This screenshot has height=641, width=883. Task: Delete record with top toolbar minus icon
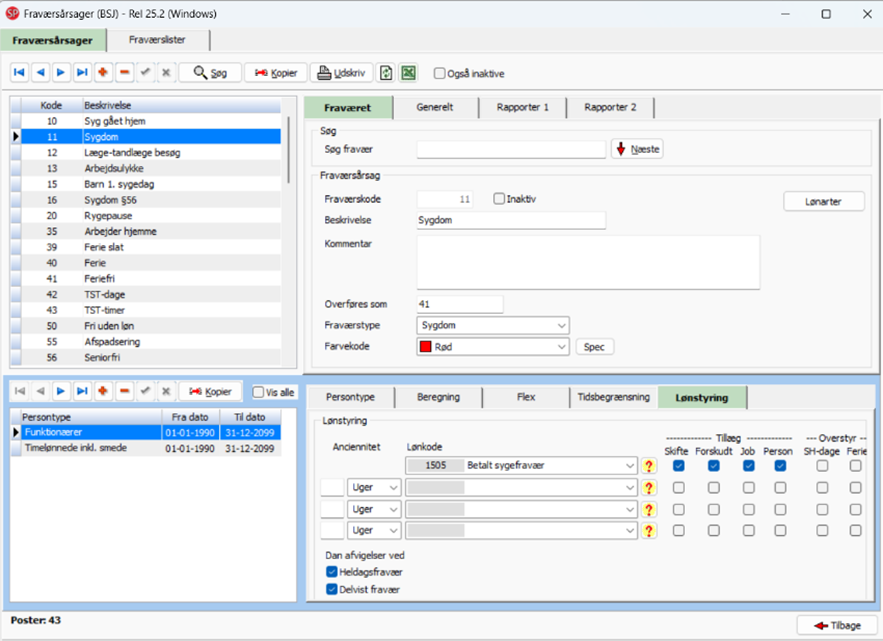[x=124, y=73]
